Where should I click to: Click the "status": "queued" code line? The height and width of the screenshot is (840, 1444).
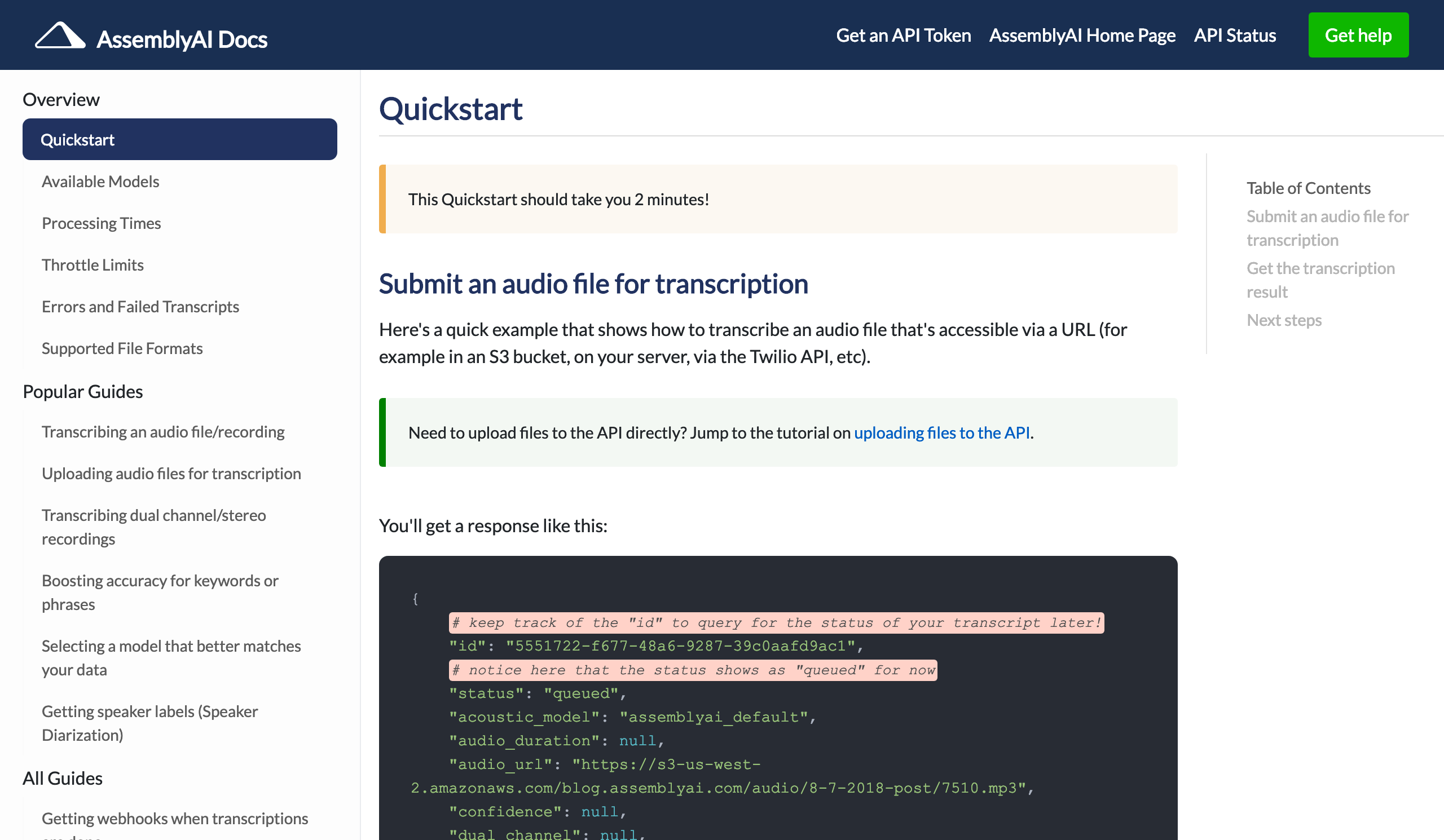pos(537,693)
